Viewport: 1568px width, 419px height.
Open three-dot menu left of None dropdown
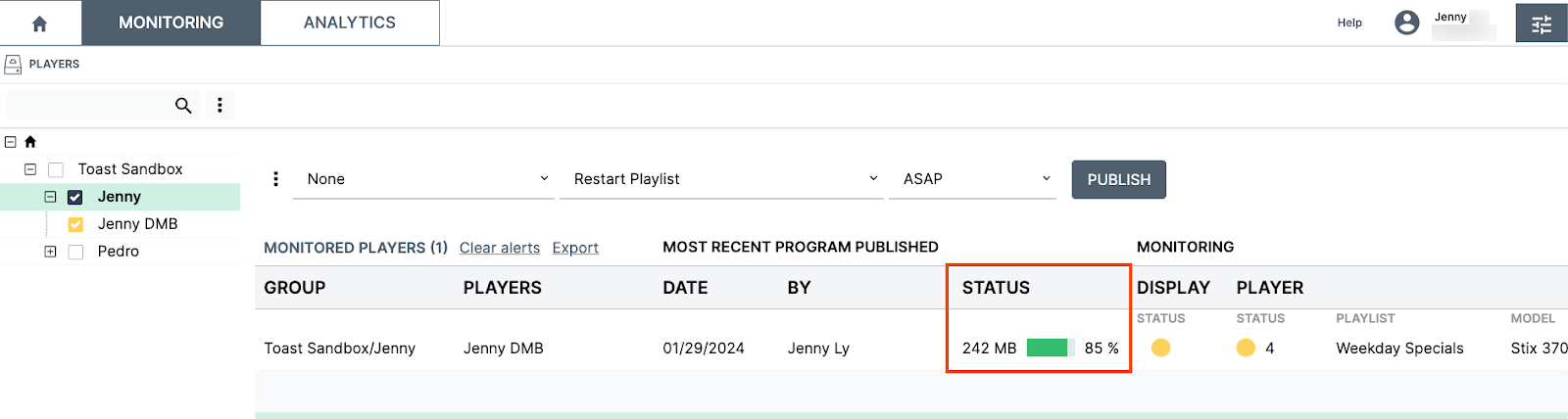pos(275,179)
